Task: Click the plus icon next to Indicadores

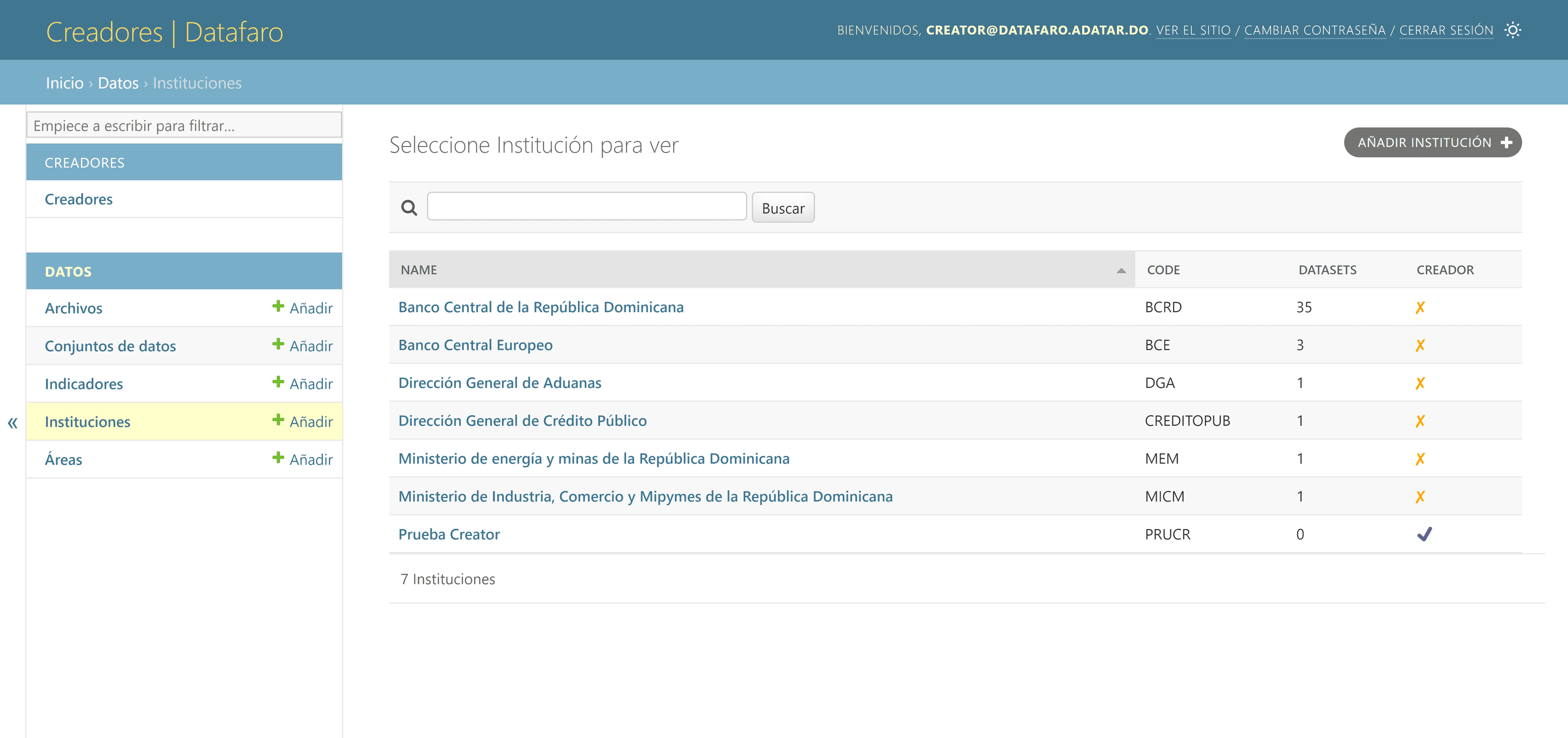Action: coord(278,382)
